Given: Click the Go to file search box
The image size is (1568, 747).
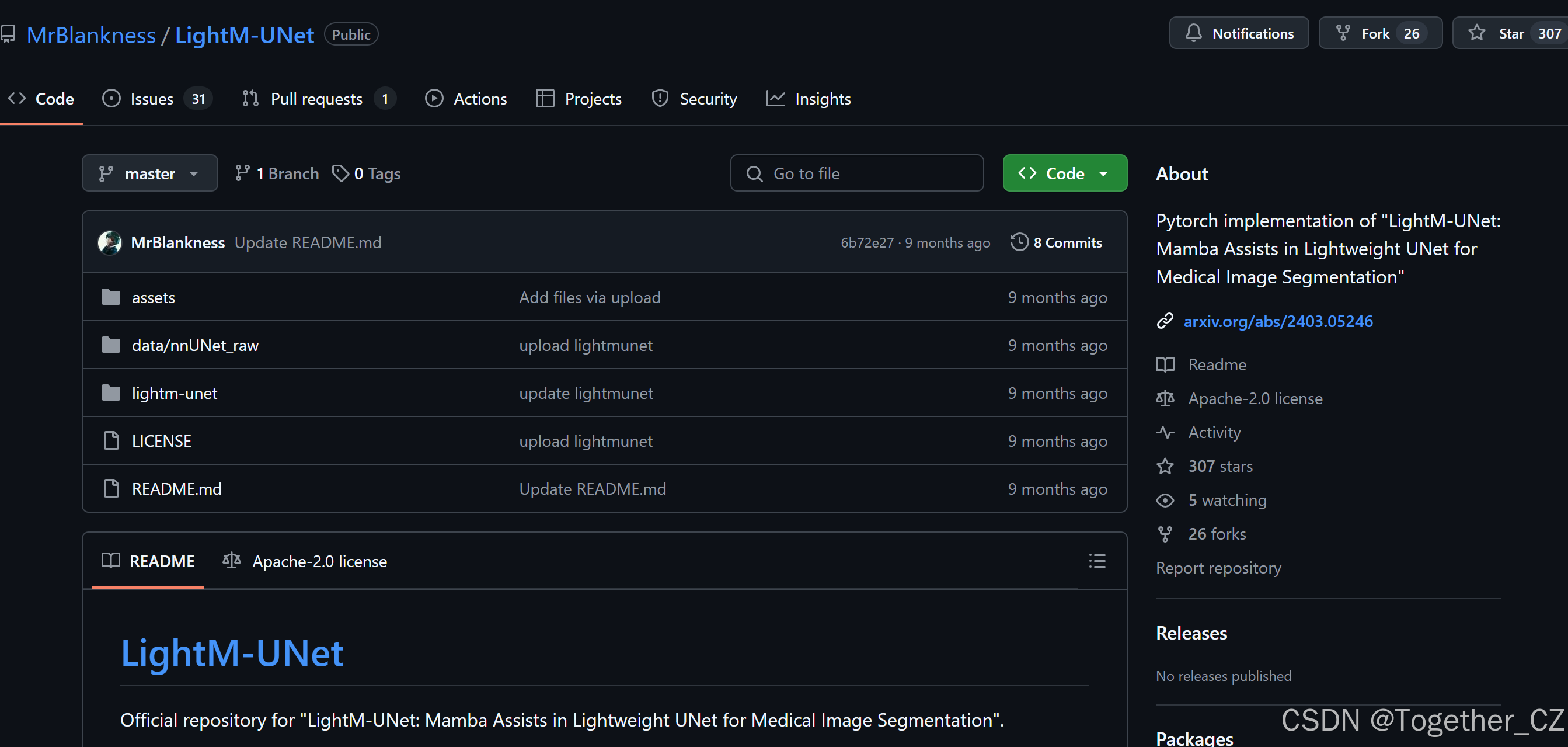Looking at the screenshot, I should (856, 173).
